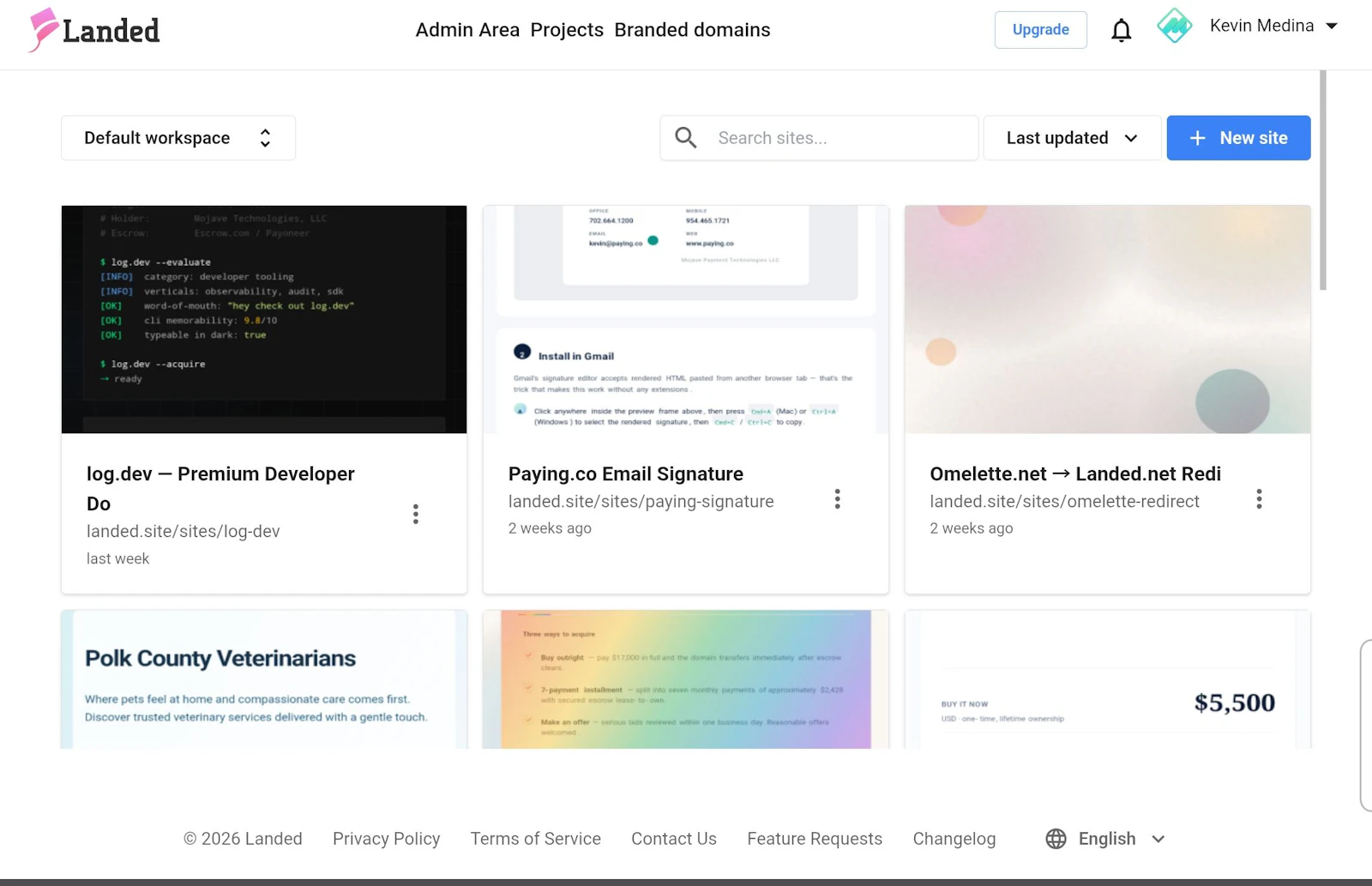
Task: Open notifications bell
Action: point(1122,30)
